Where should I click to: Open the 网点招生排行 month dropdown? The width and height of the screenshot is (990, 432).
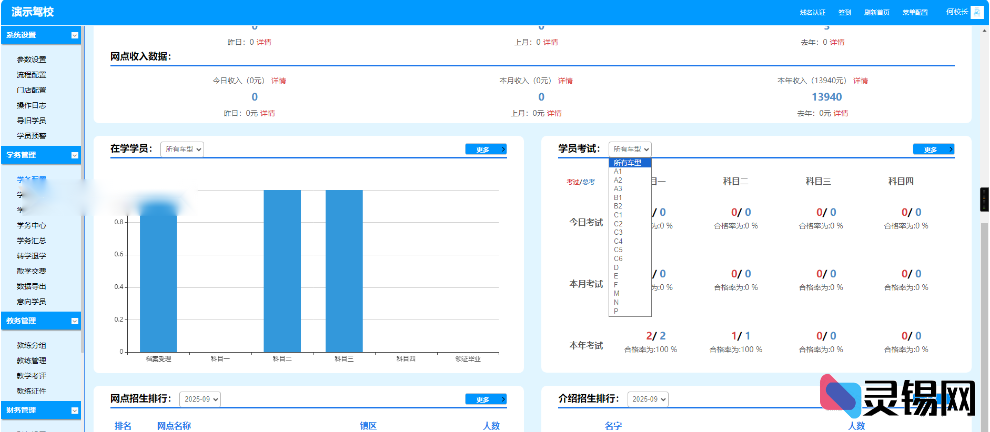[x=200, y=399]
